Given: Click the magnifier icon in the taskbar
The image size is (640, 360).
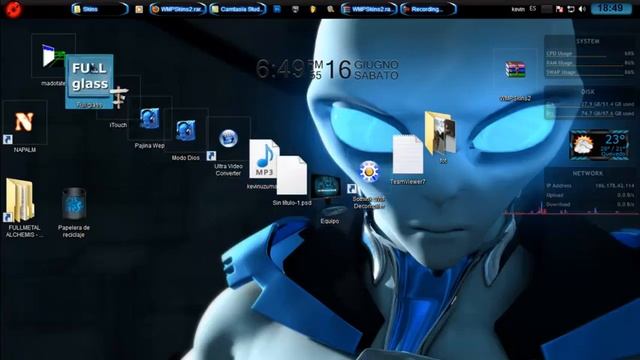Looking at the screenshot, I should (x=330, y=9).
